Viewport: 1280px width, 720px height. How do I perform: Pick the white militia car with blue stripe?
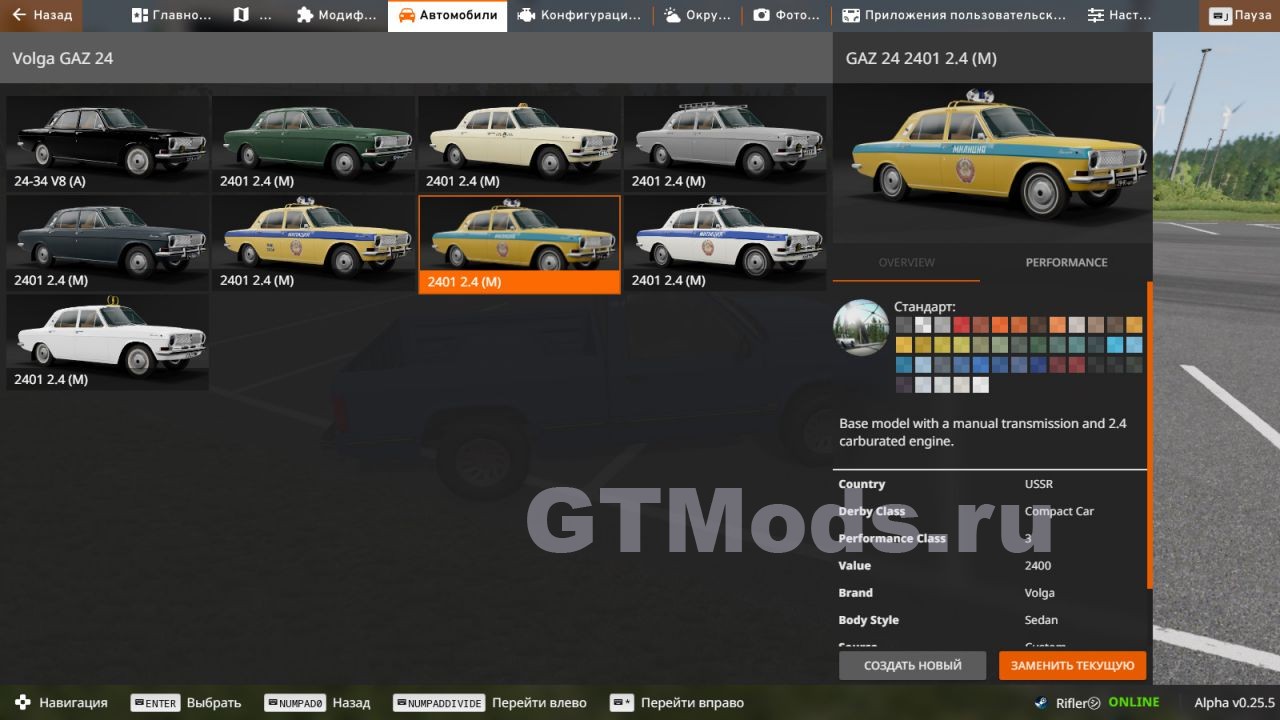pyautogui.click(x=726, y=242)
